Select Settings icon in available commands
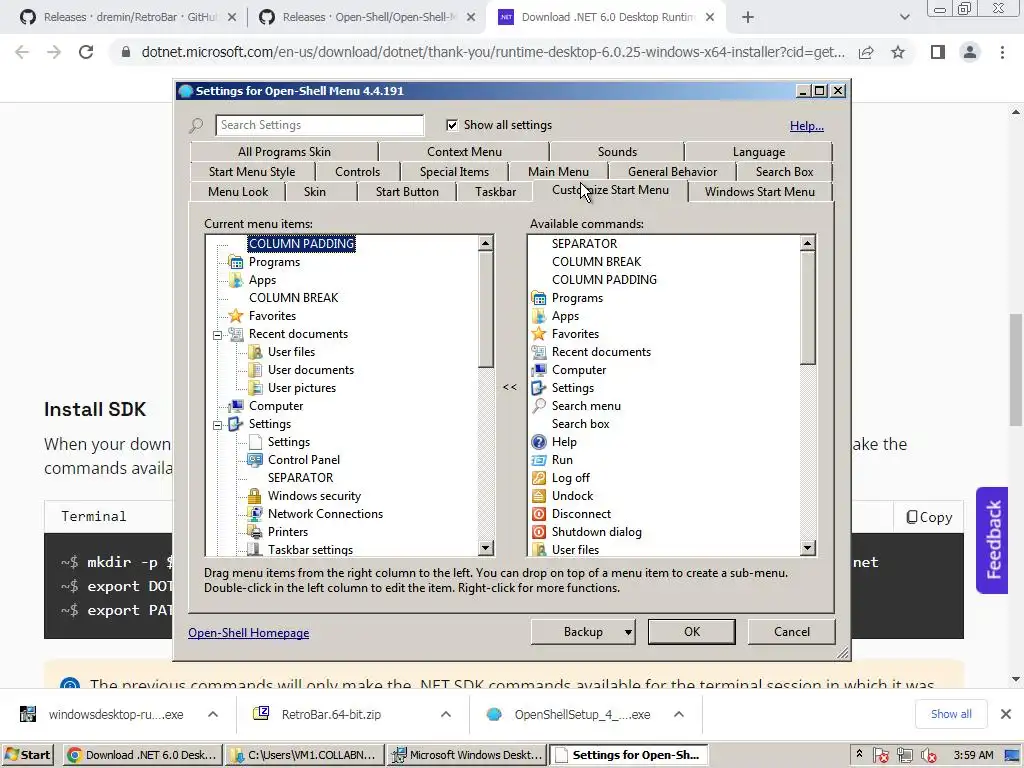The image size is (1024, 768). (x=539, y=388)
